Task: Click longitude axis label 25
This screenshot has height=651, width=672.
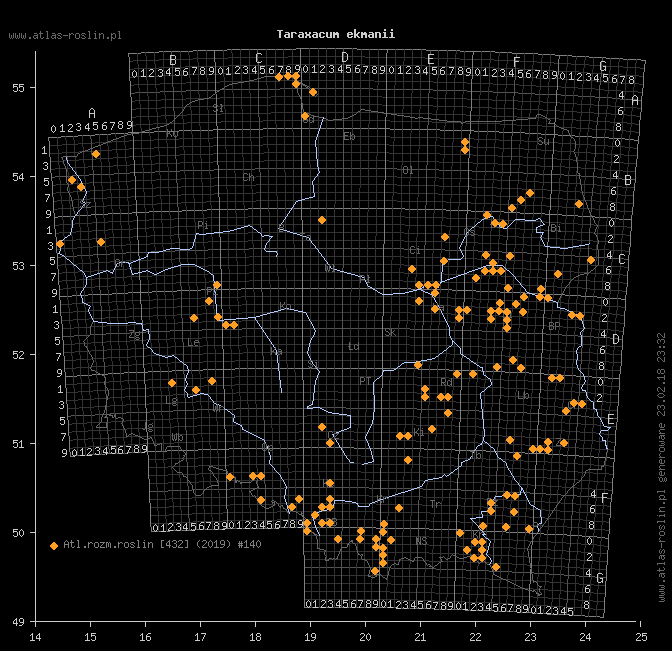Action: click(x=641, y=637)
